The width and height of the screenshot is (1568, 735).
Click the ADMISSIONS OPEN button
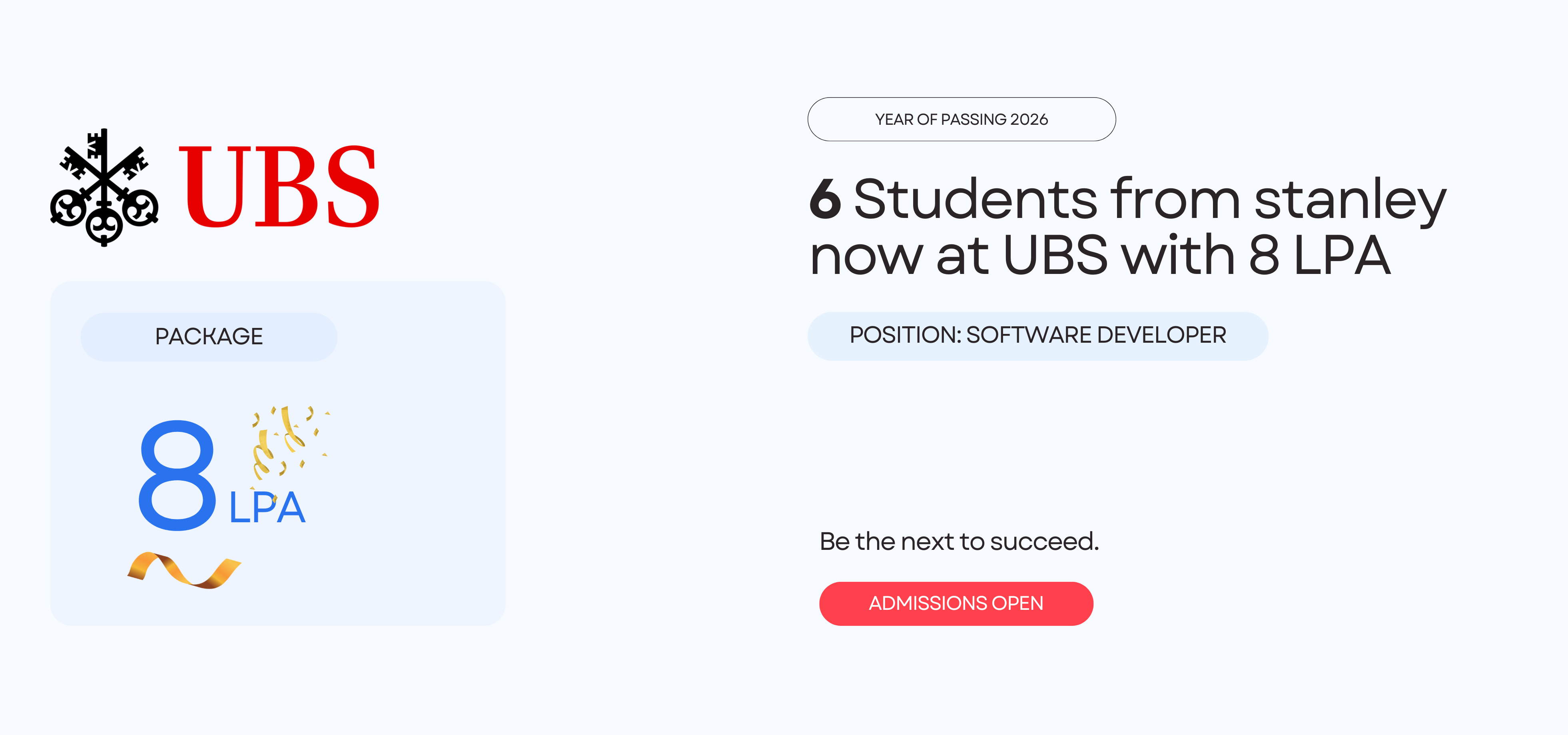point(956,603)
